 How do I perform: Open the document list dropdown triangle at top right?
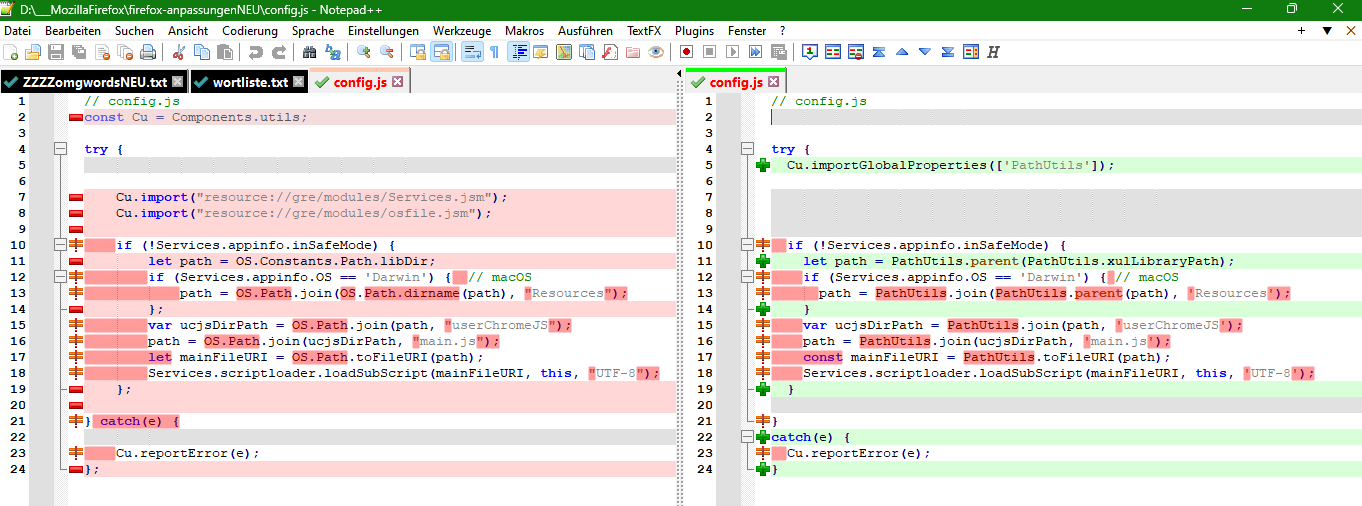1326,31
